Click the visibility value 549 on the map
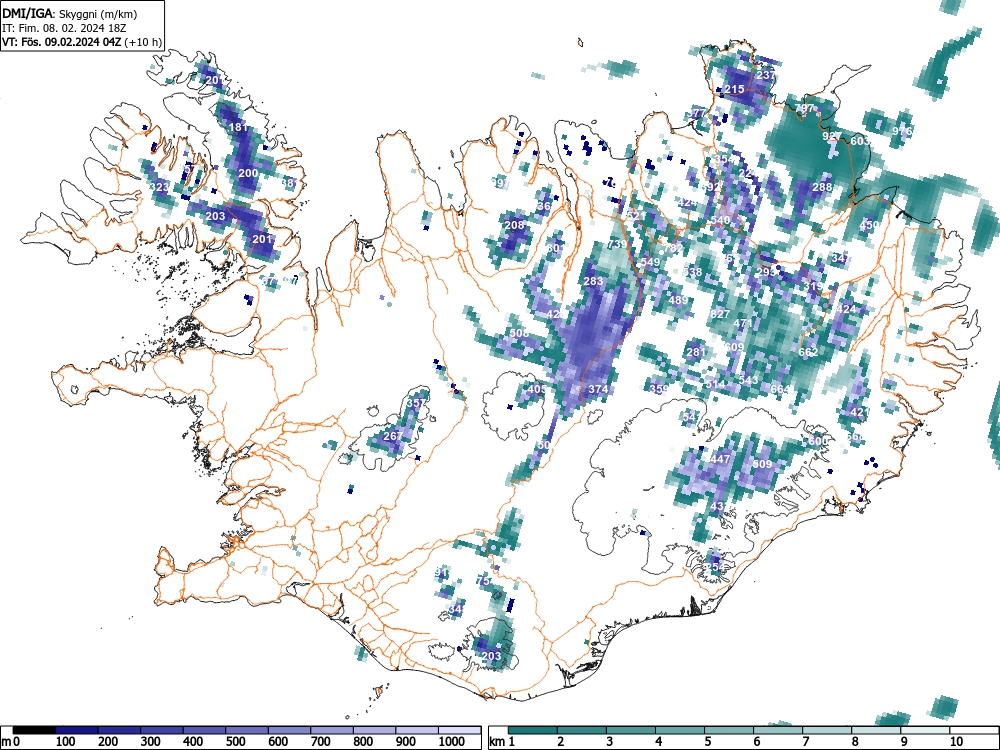This screenshot has width=1000, height=750. [x=650, y=262]
